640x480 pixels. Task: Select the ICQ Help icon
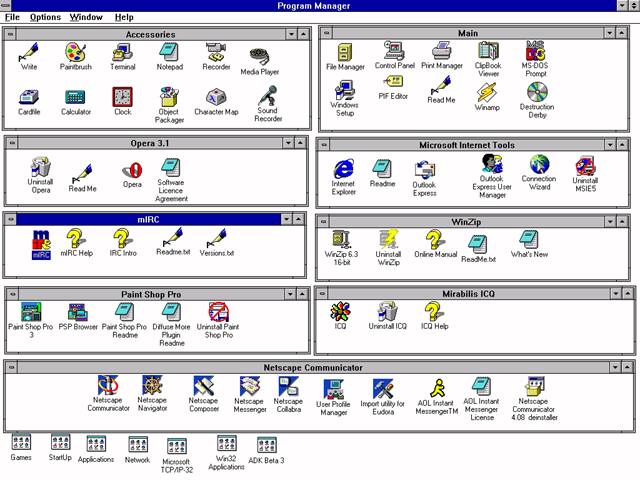click(x=434, y=311)
